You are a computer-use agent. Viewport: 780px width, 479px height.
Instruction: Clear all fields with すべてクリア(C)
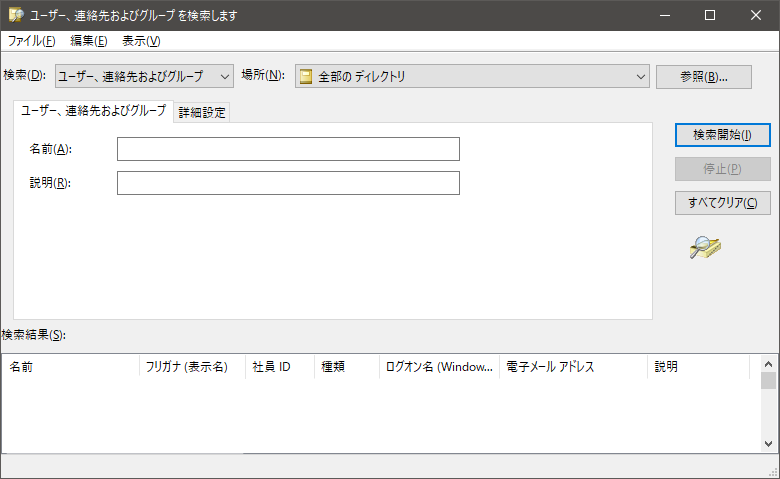point(722,203)
